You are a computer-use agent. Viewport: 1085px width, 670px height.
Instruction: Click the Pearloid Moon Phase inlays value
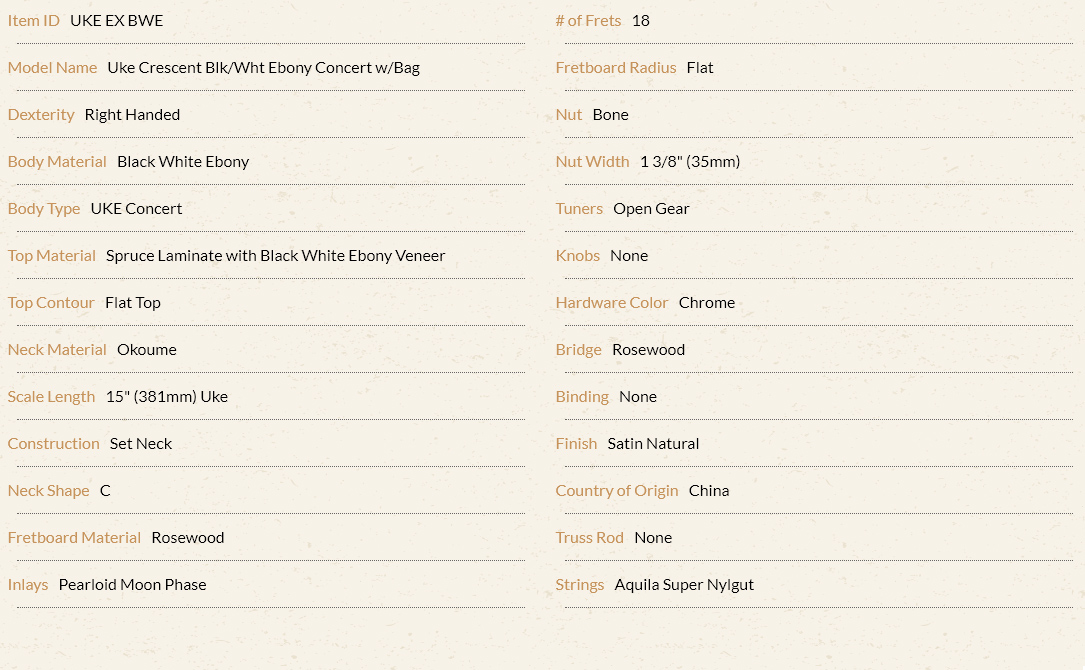tap(133, 585)
